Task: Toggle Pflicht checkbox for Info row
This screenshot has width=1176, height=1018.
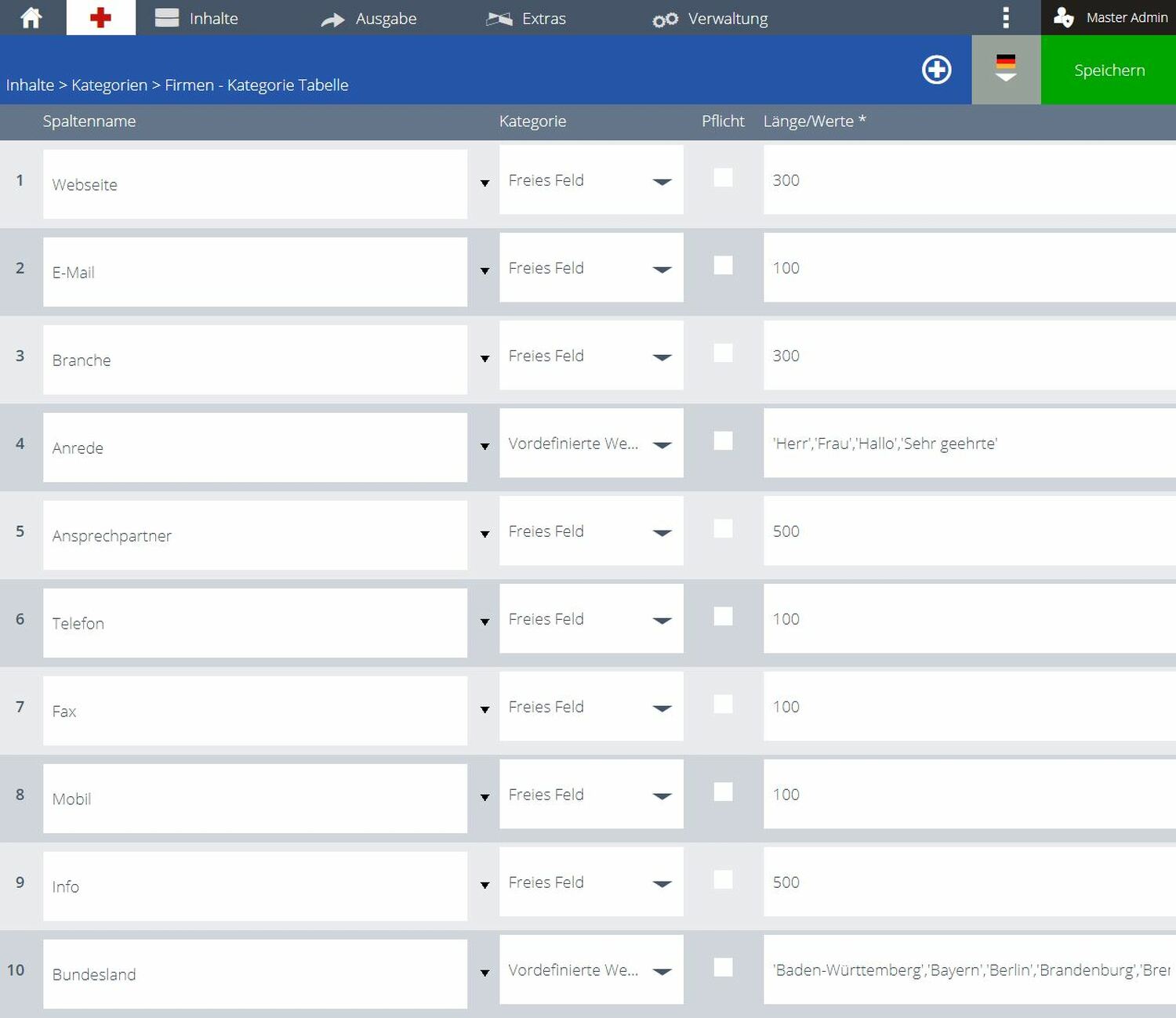Action: (724, 880)
